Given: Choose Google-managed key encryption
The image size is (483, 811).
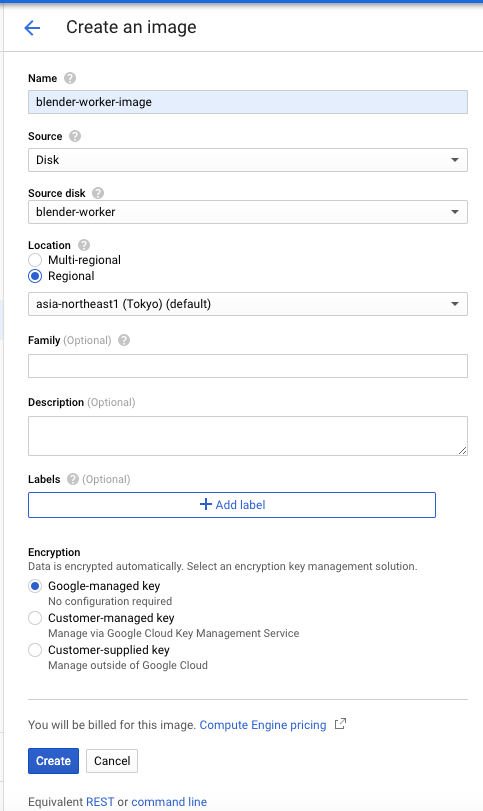Looking at the screenshot, I should [35, 586].
